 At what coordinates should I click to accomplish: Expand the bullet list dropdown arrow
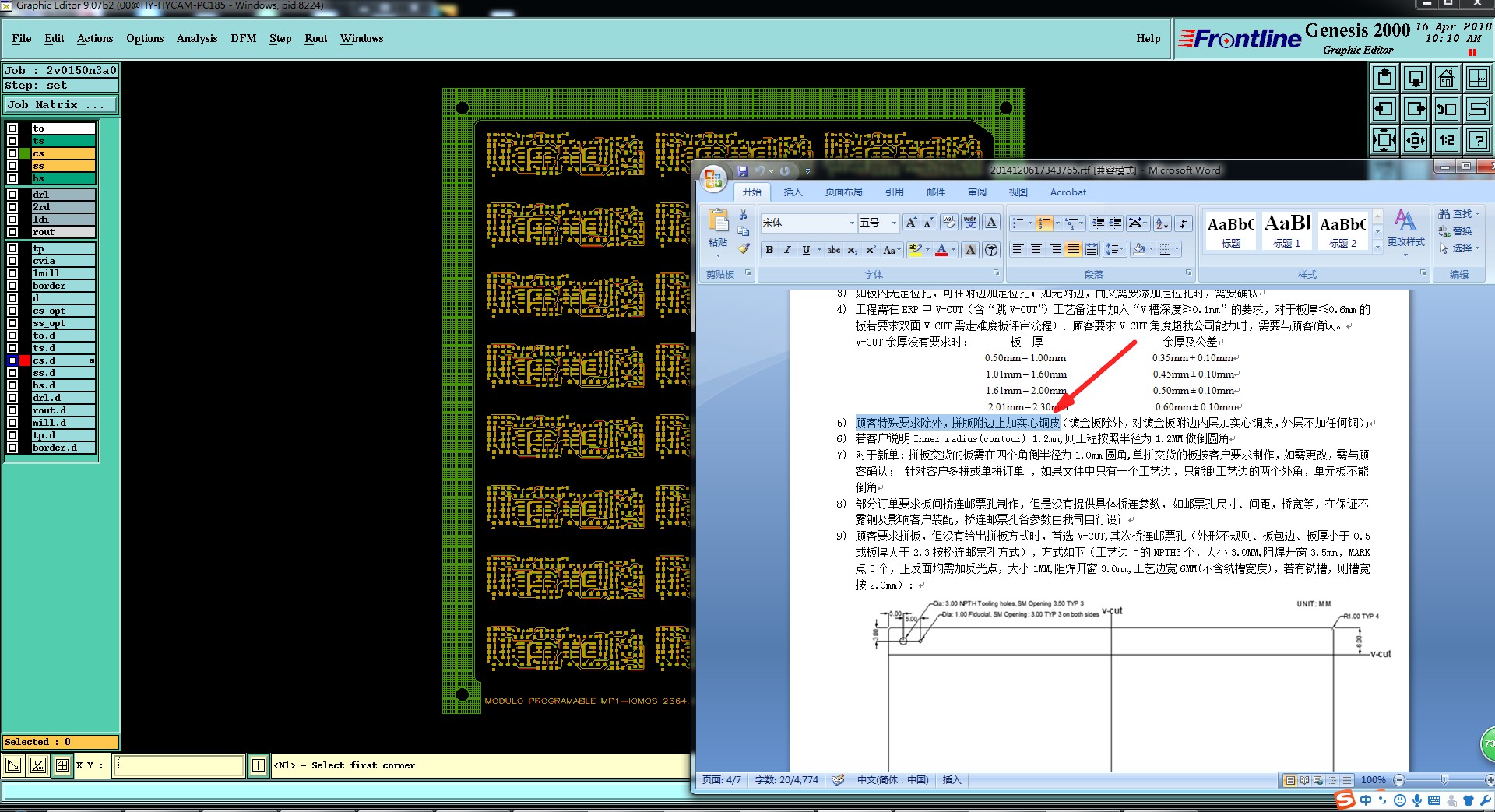pyautogui.click(x=1030, y=223)
